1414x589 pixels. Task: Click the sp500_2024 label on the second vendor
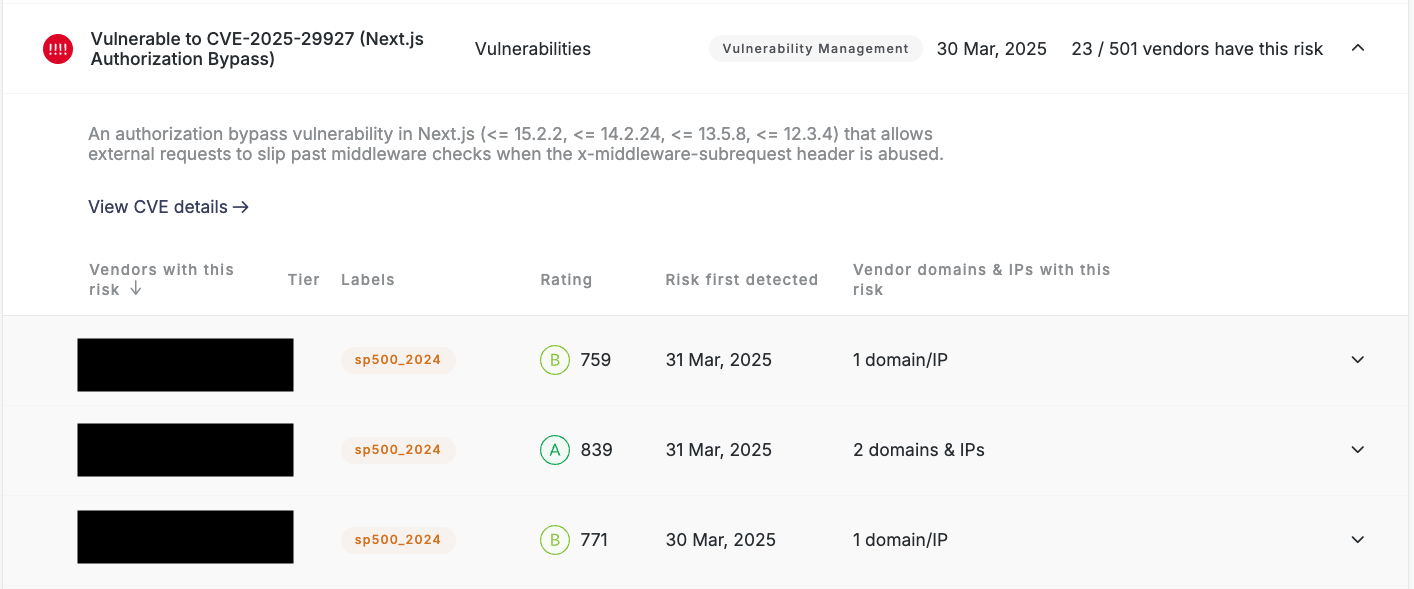(397, 449)
